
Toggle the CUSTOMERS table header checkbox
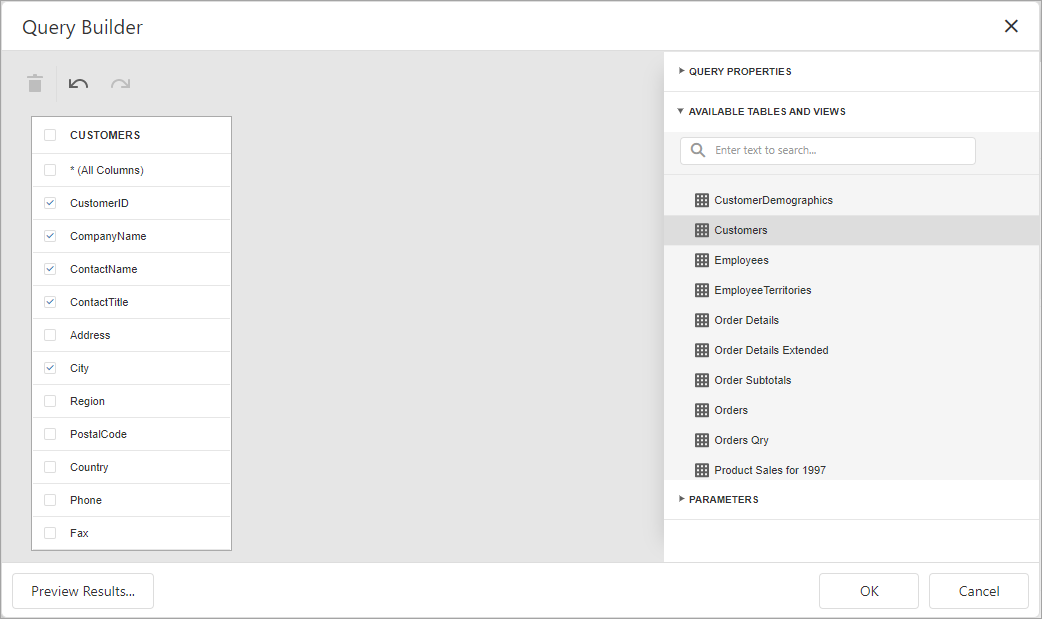[50, 135]
